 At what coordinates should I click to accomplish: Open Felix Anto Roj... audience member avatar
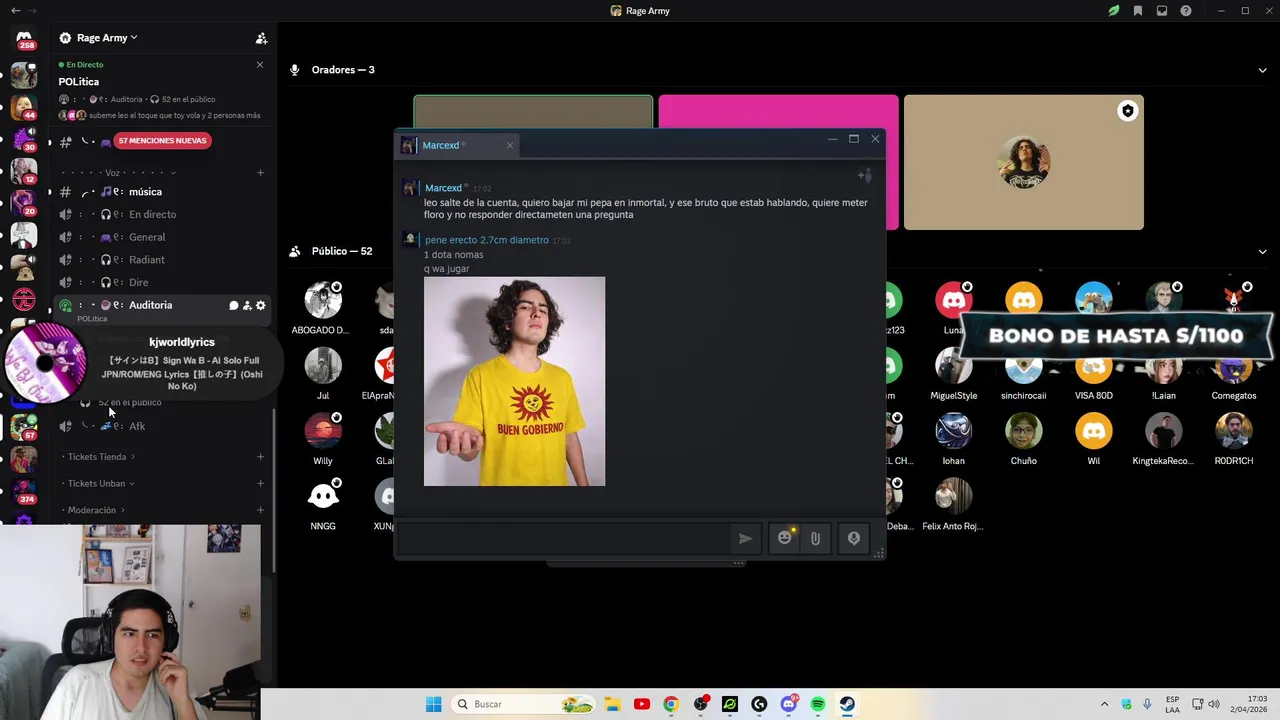tap(953, 496)
